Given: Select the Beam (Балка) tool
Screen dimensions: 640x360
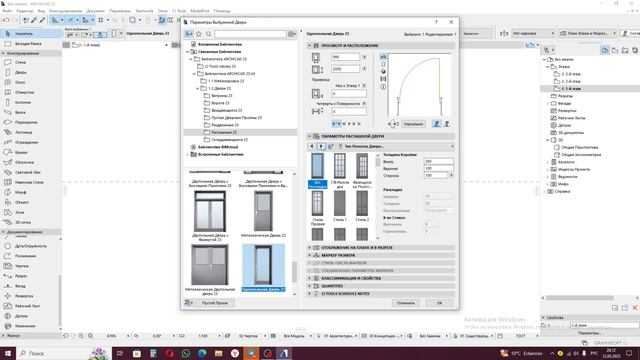Looking at the screenshot, I should click(31, 112).
